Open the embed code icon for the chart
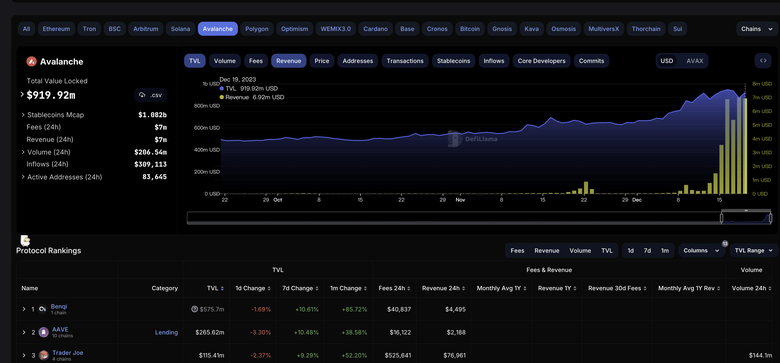Image resolution: width=780 pixels, height=363 pixels. (763, 61)
